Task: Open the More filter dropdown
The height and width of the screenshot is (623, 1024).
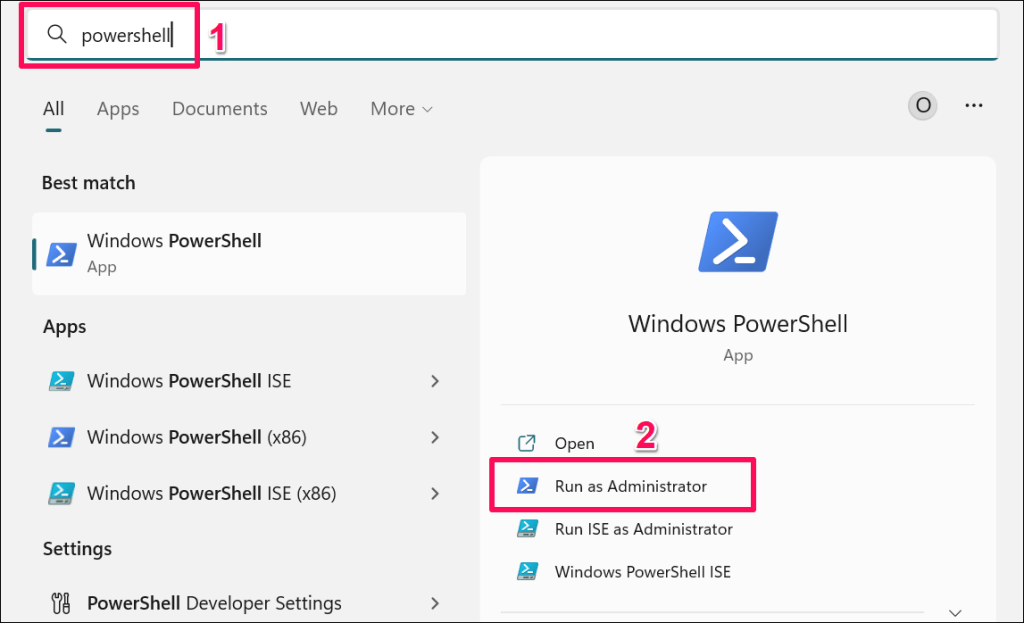Action: click(x=401, y=109)
